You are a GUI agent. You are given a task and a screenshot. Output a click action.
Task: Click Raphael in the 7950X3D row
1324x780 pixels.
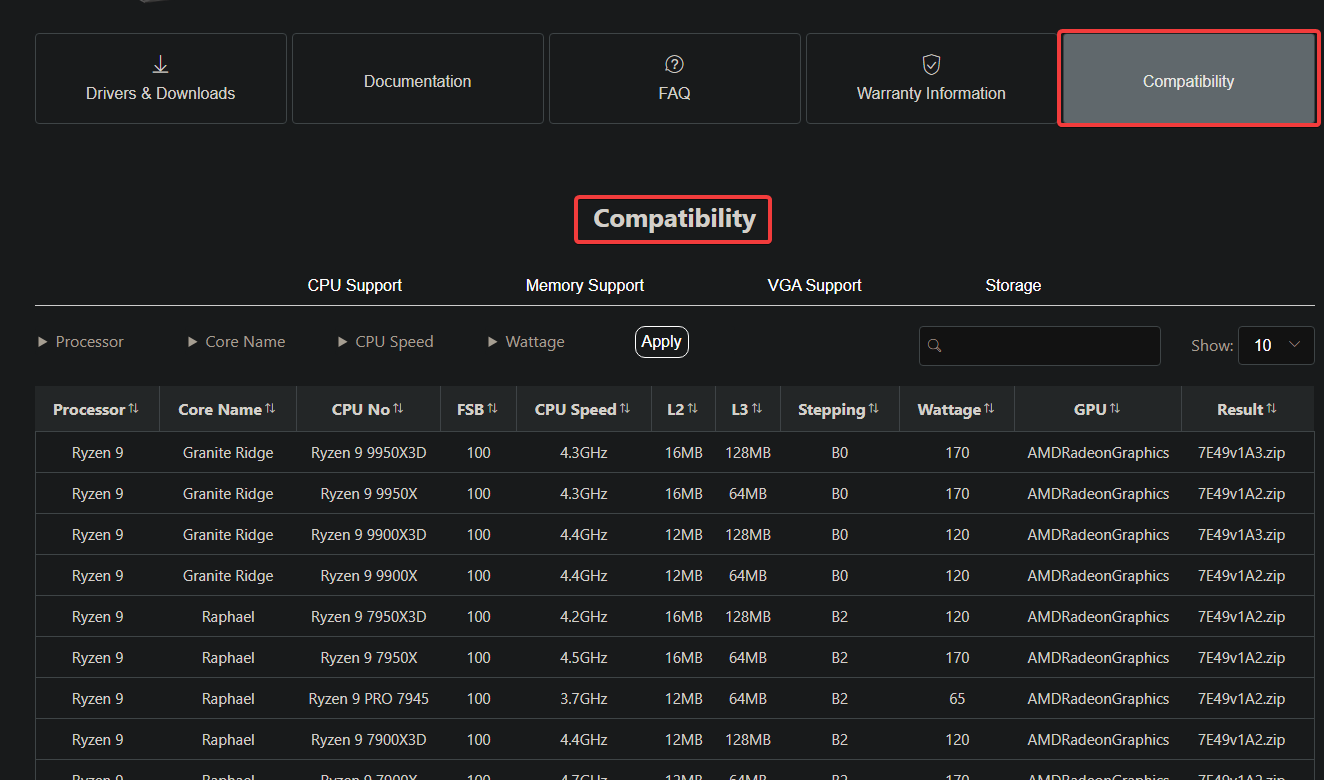pyautogui.click(x=228, y=617)
